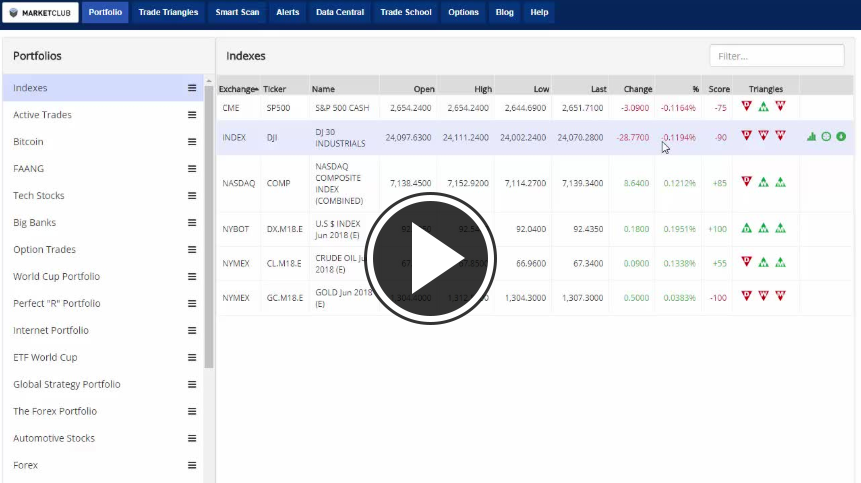This screenshot has width=861, height=483.
Task: Open the Trade School tab
Action: click(x=406, y=12)
